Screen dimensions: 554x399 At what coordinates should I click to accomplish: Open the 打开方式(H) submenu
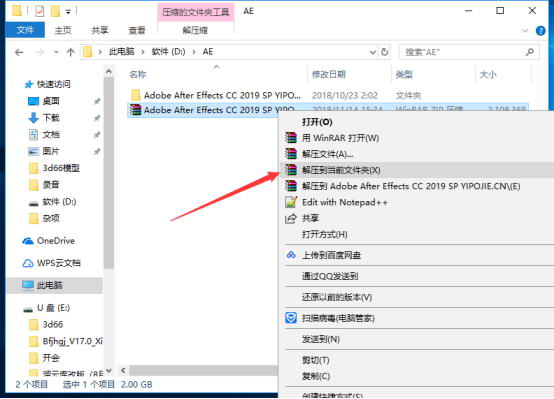pos(416,234)
